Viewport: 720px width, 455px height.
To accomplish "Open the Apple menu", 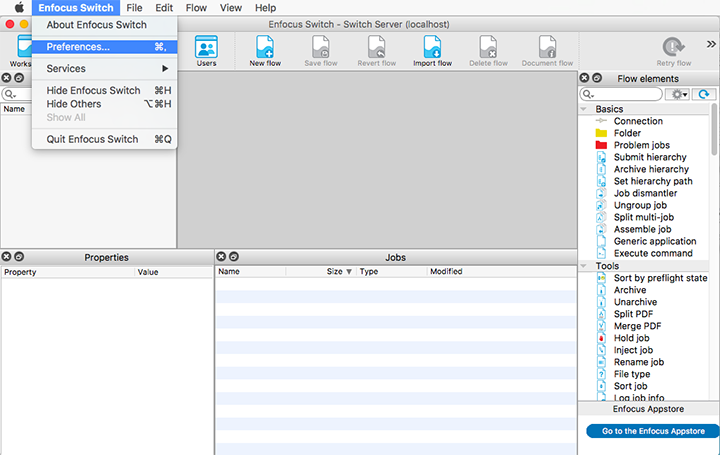I will coord(19,8).
